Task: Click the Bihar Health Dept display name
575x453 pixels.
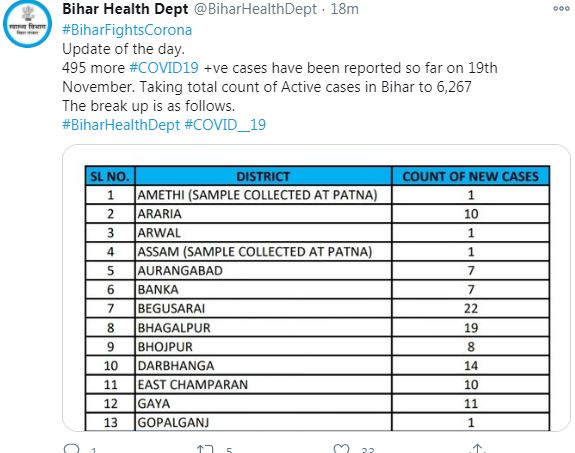Action: (x=125, y=9)
